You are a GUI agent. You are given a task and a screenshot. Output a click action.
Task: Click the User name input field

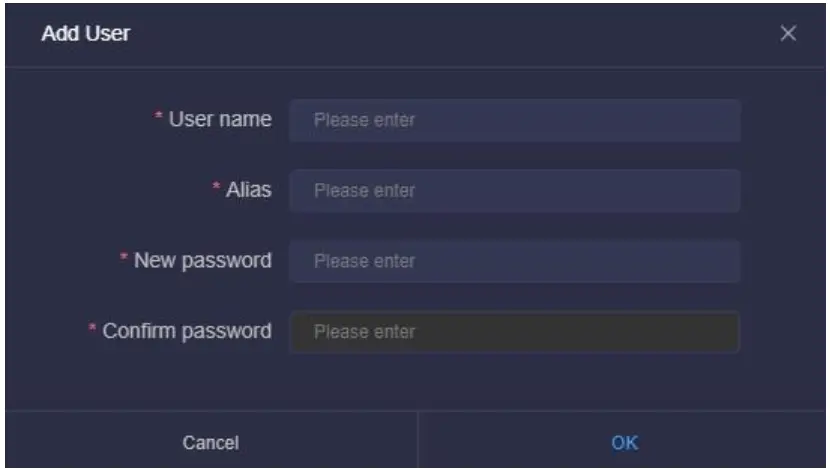point(515,121)
